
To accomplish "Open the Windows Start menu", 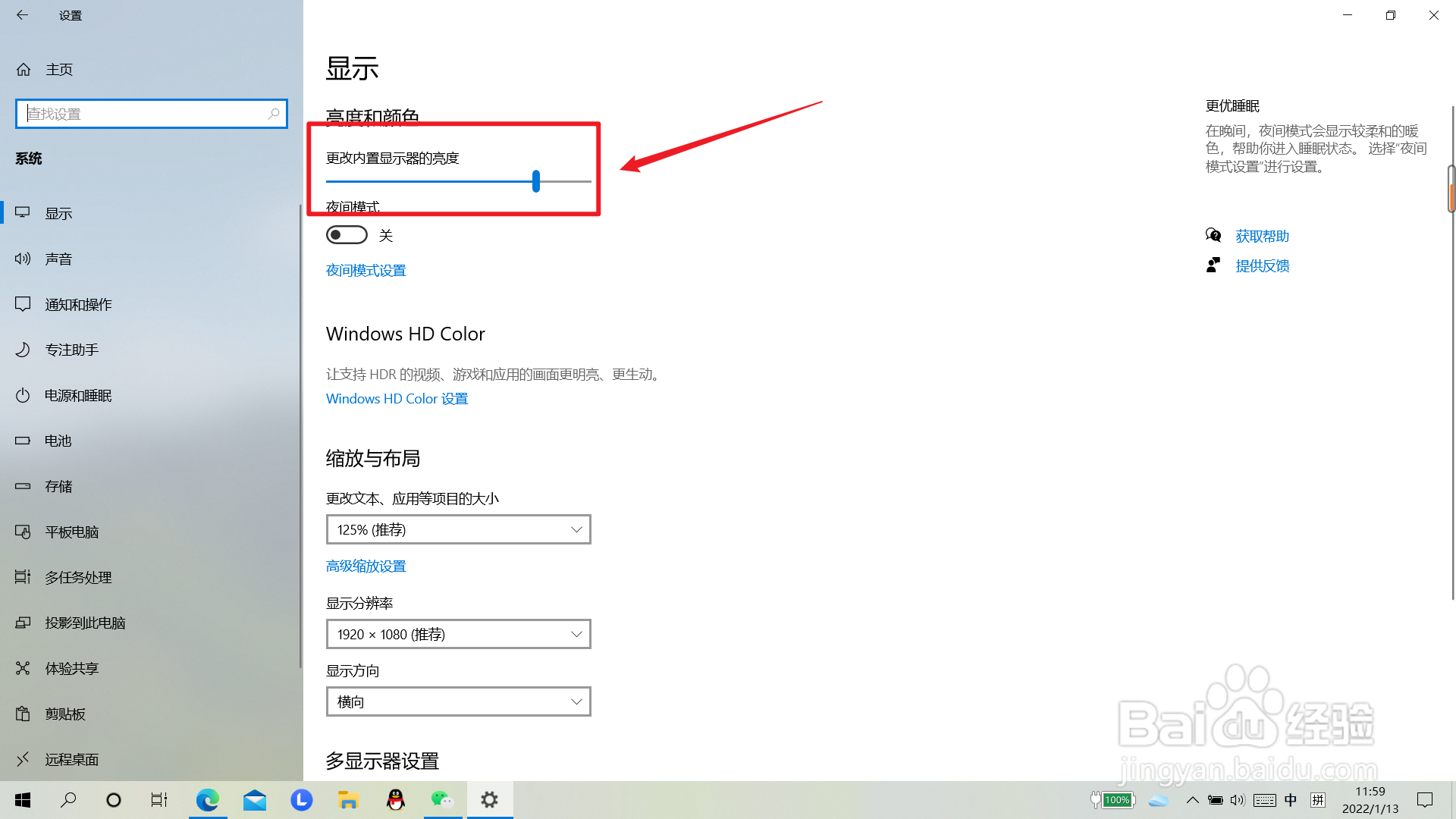I will (22, 799).
